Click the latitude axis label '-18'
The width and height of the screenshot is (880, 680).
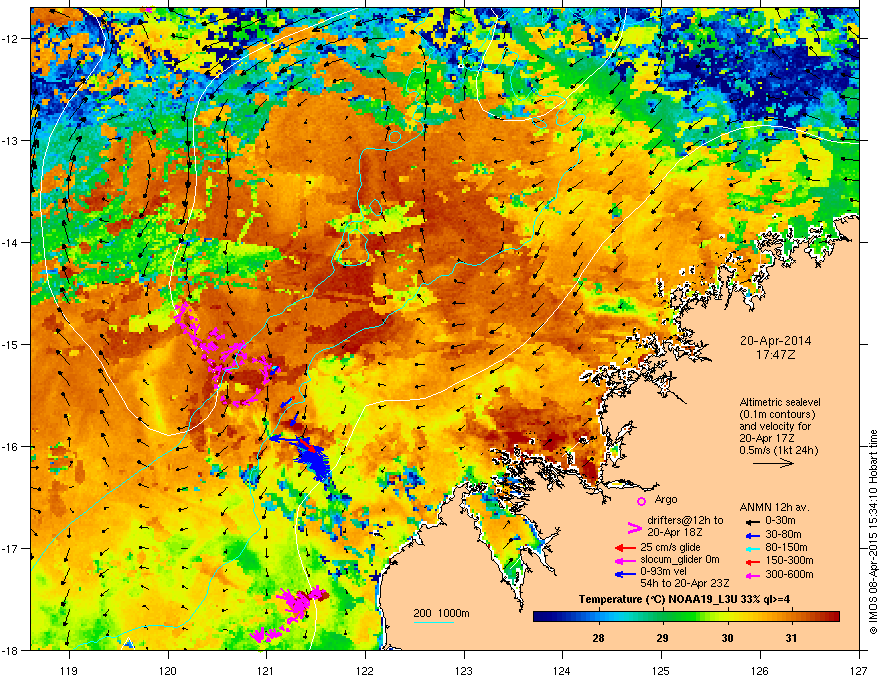[x=11, y=650]
